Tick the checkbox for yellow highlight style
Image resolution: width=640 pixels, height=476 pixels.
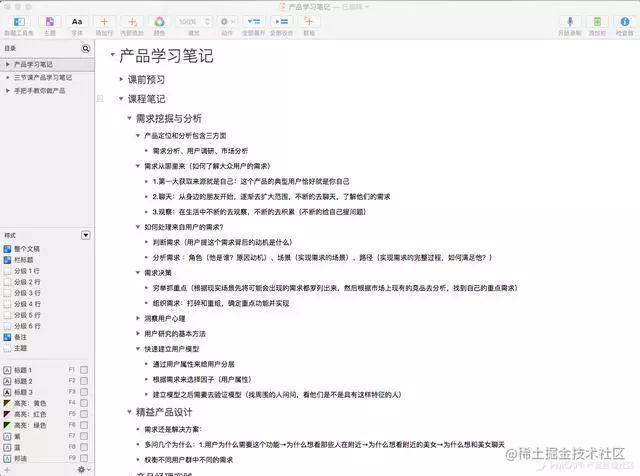84,403
